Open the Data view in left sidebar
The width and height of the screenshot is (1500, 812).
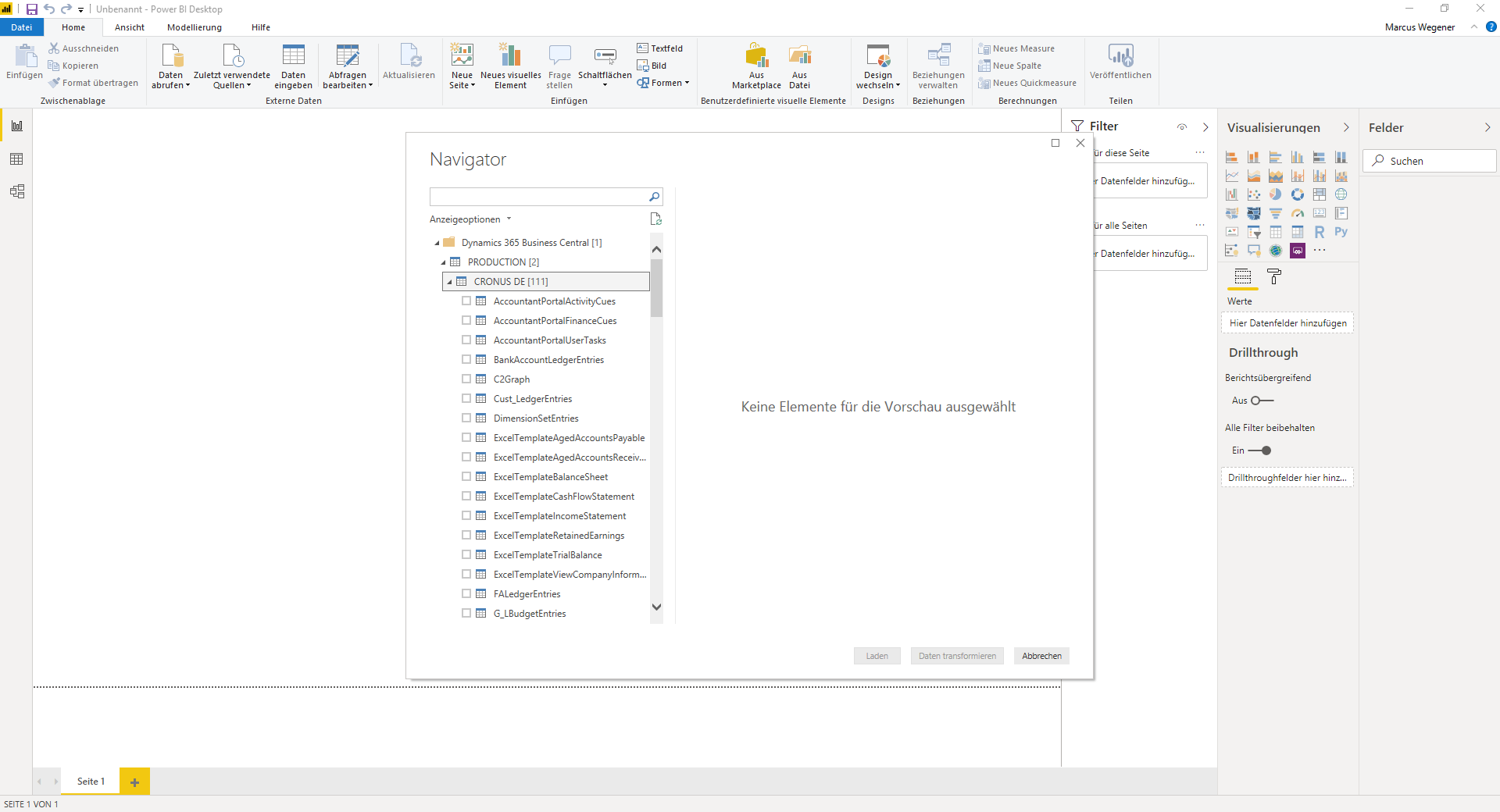click(16, 159)
